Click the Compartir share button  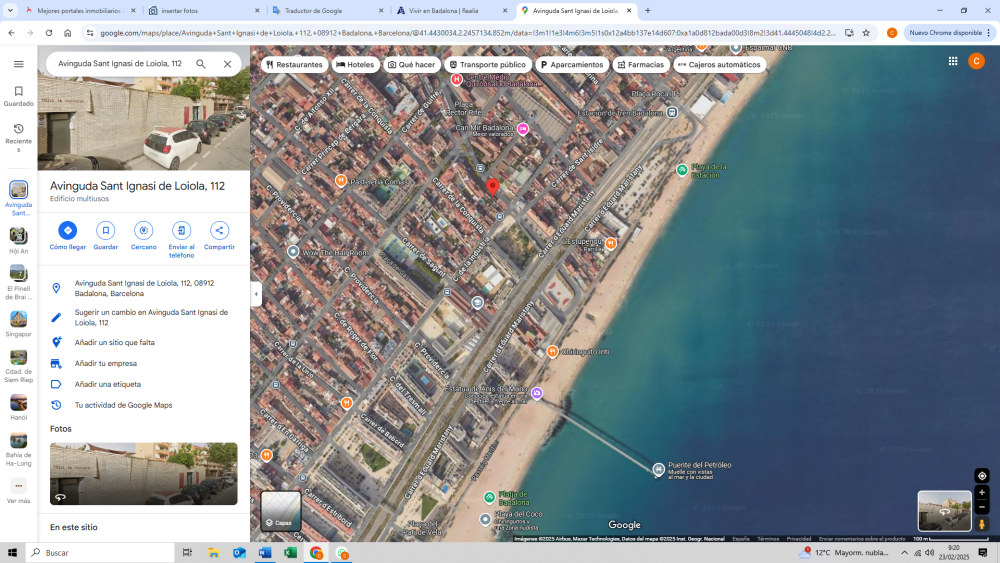219,236
